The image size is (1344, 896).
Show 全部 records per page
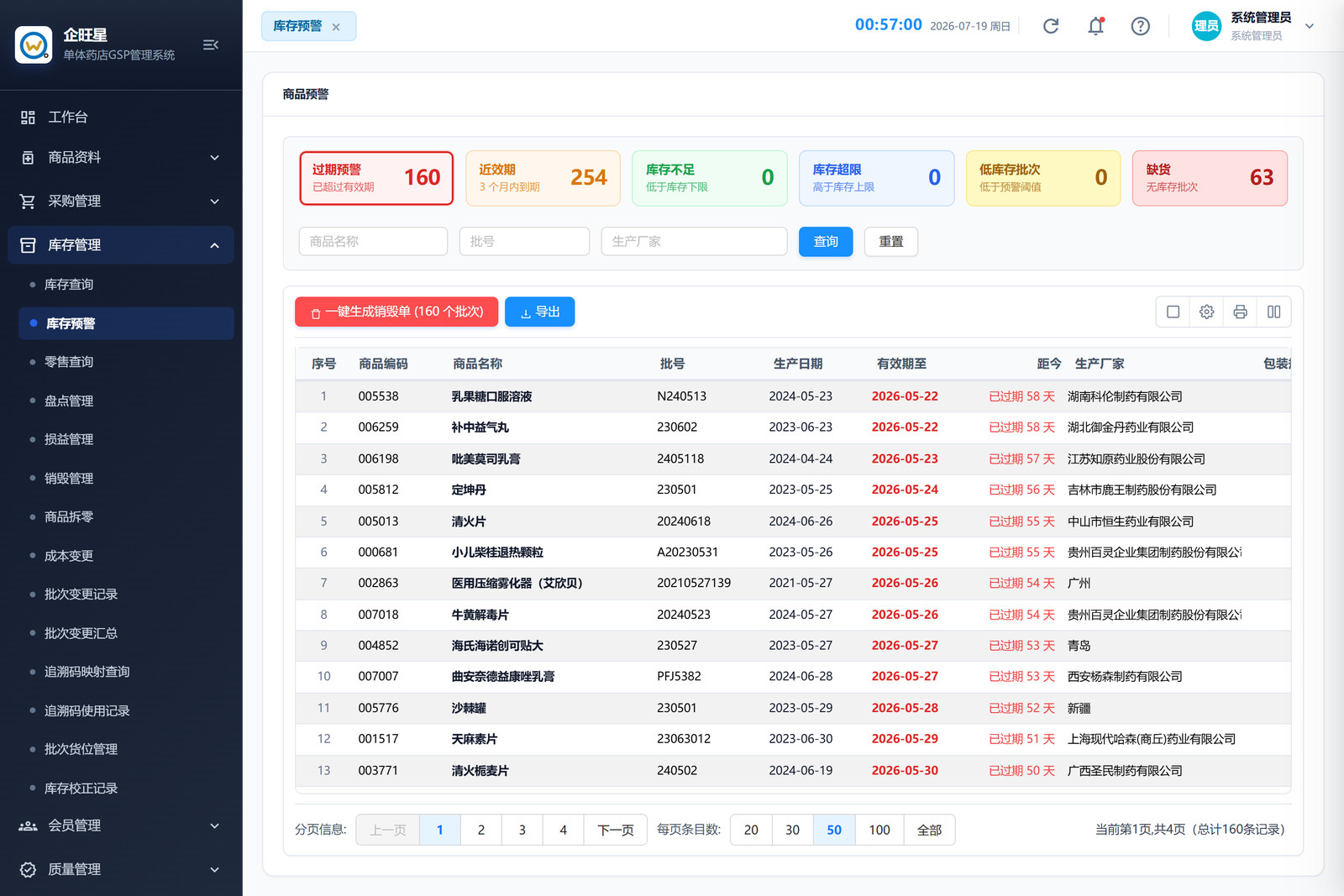[x=929, y=831]
